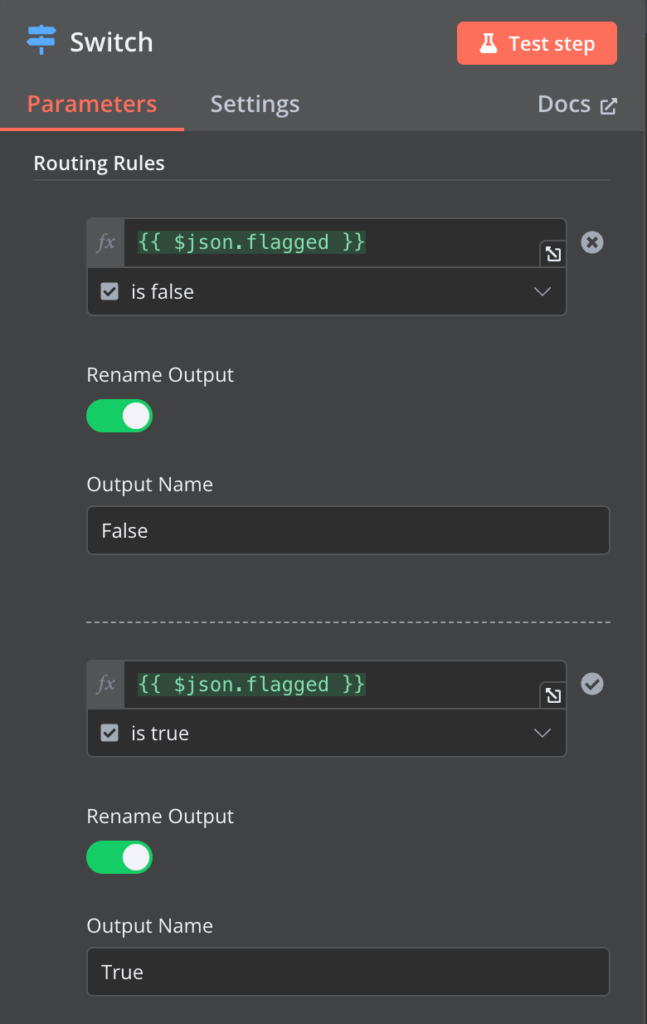
Task: Select the Parameters tab
Action: pyautogui.click(x=91, y=104)
